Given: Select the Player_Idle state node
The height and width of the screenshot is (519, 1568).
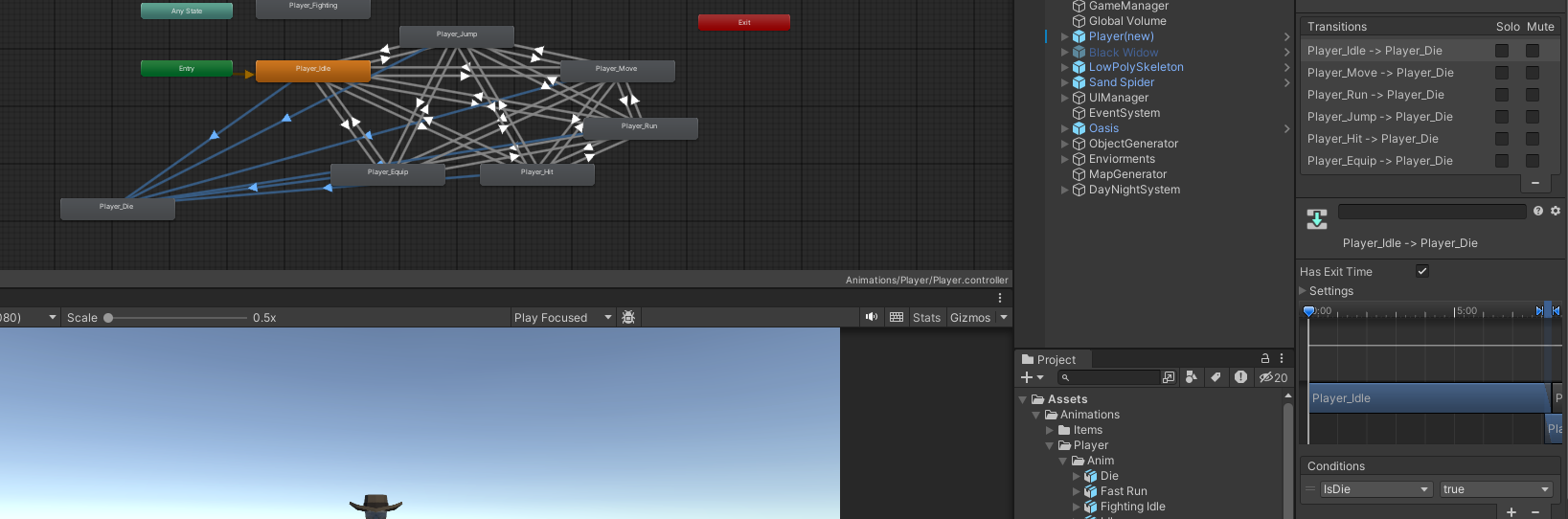Looking at the screenshot, I should pos(313,70).
